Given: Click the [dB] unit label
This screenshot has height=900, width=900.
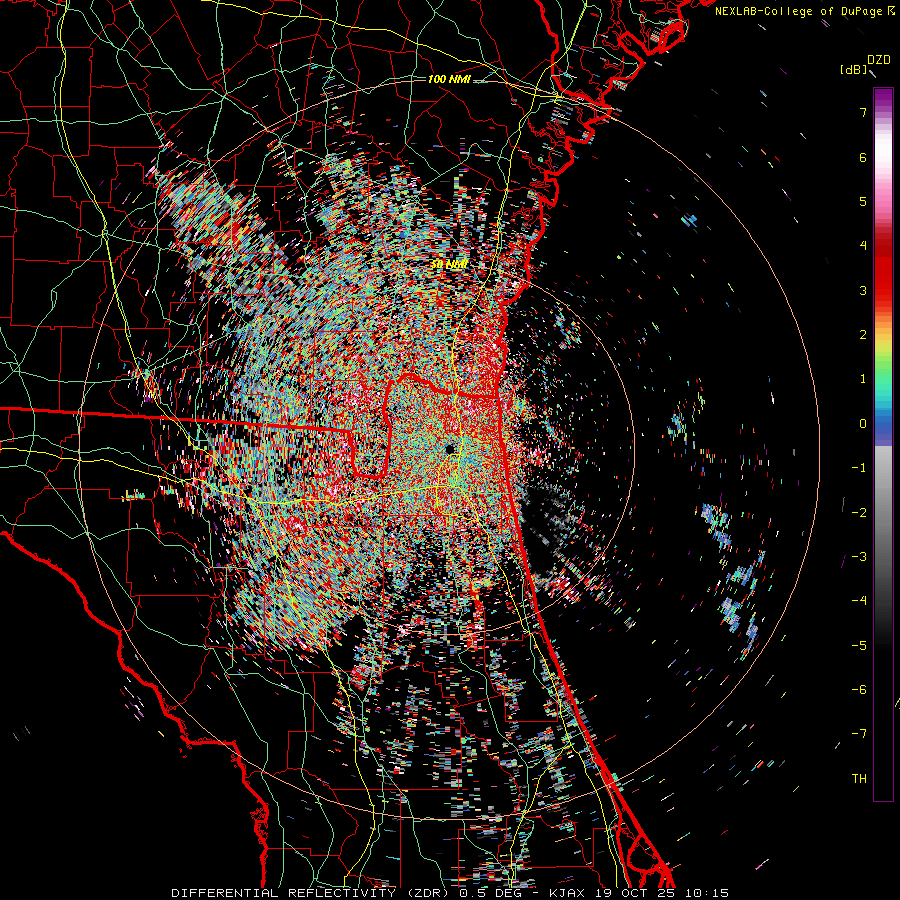Looking at the screenshot, I should tap(854, 69).
